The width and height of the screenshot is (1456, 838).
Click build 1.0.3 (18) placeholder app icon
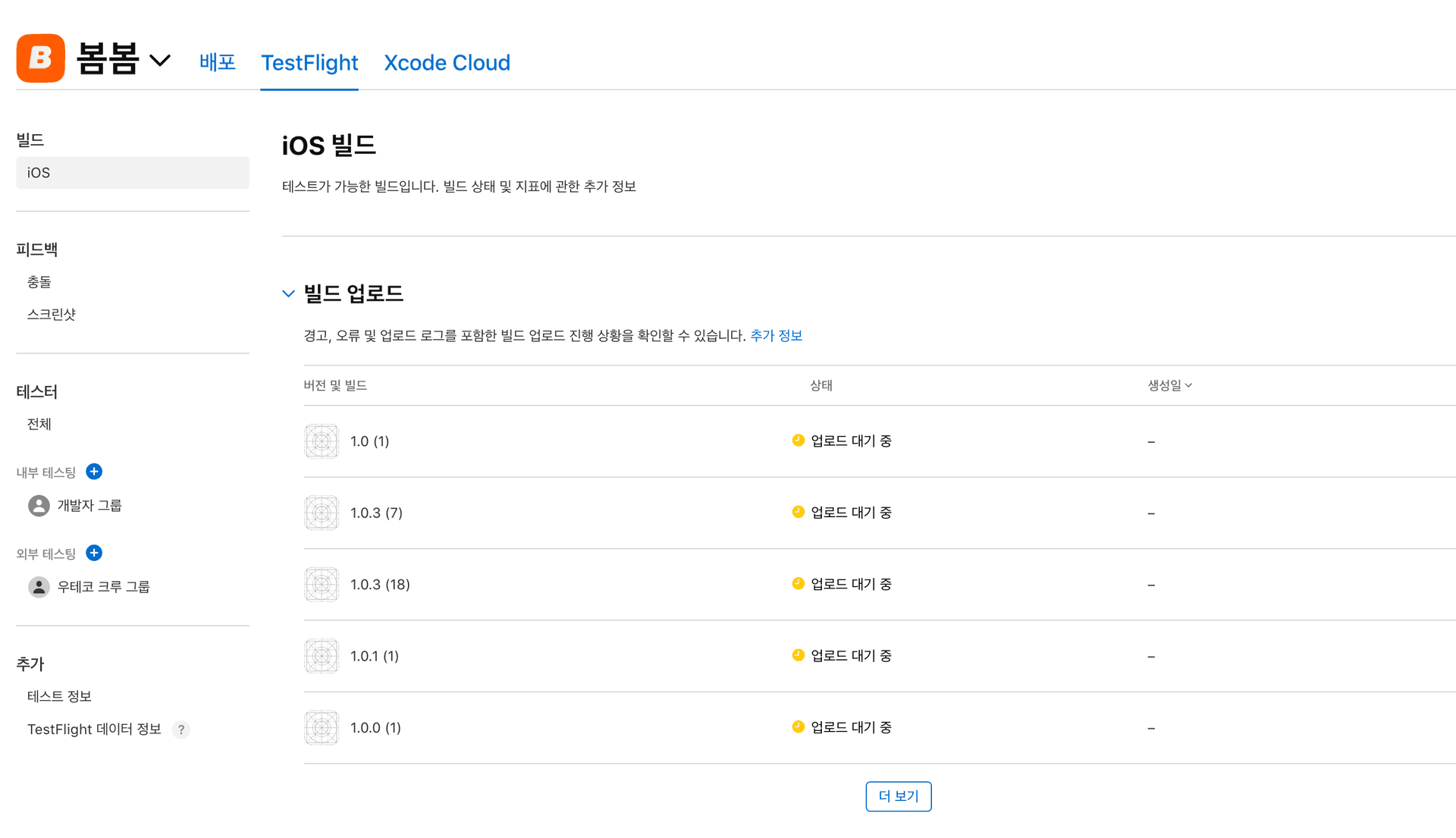click(x=322, y=585)
